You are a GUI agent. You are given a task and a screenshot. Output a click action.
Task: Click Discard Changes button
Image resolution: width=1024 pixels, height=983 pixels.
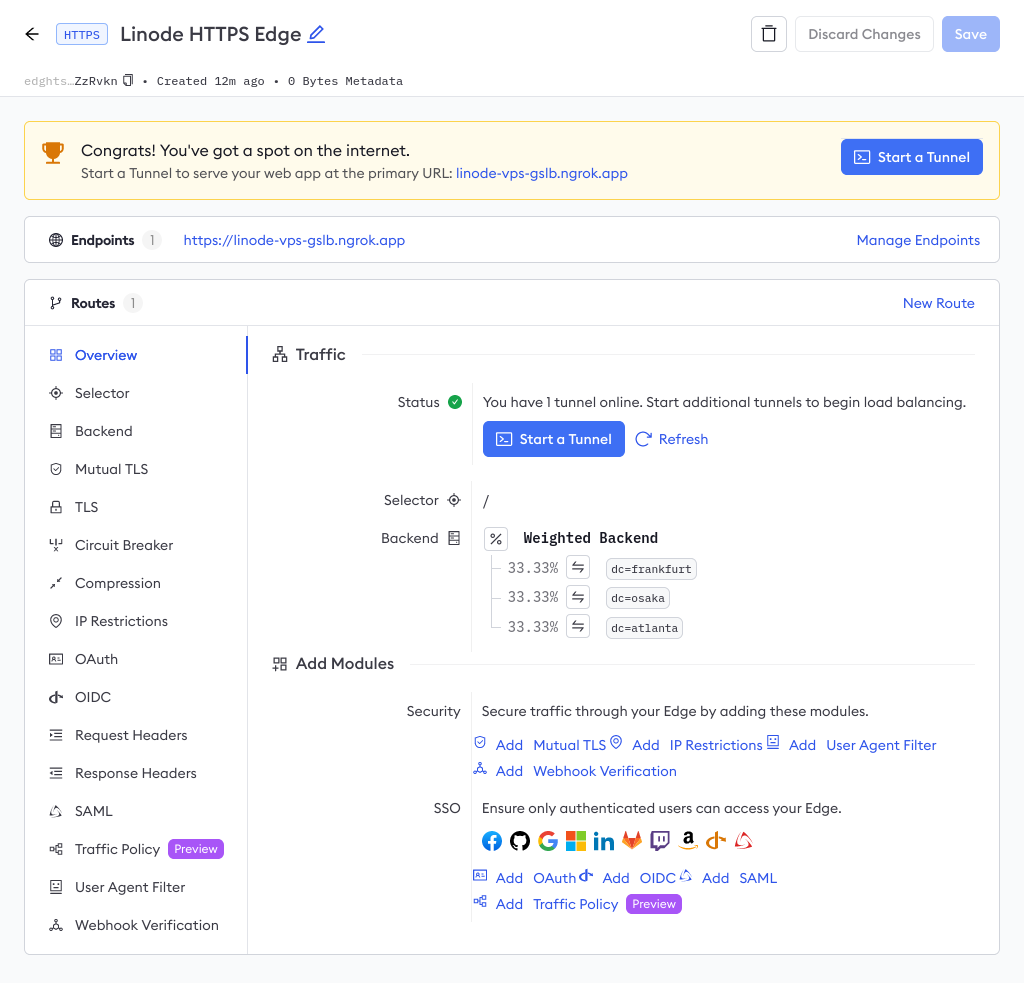[864, 34]
